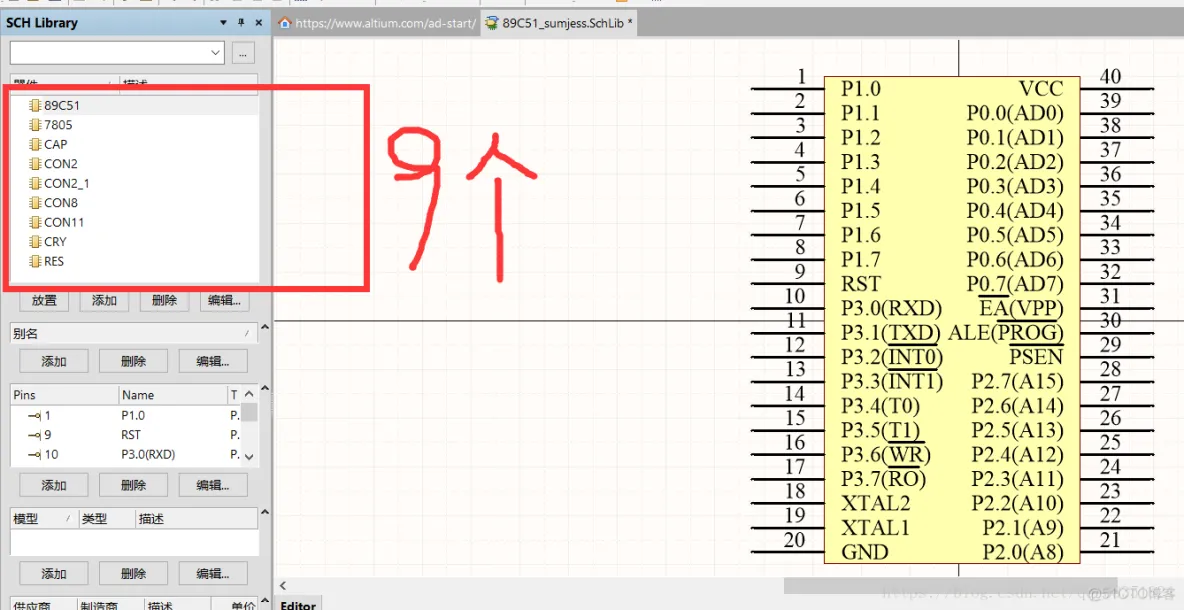
Task: Select the Editor tab at the bottom
Action: (x=298, y=604)
